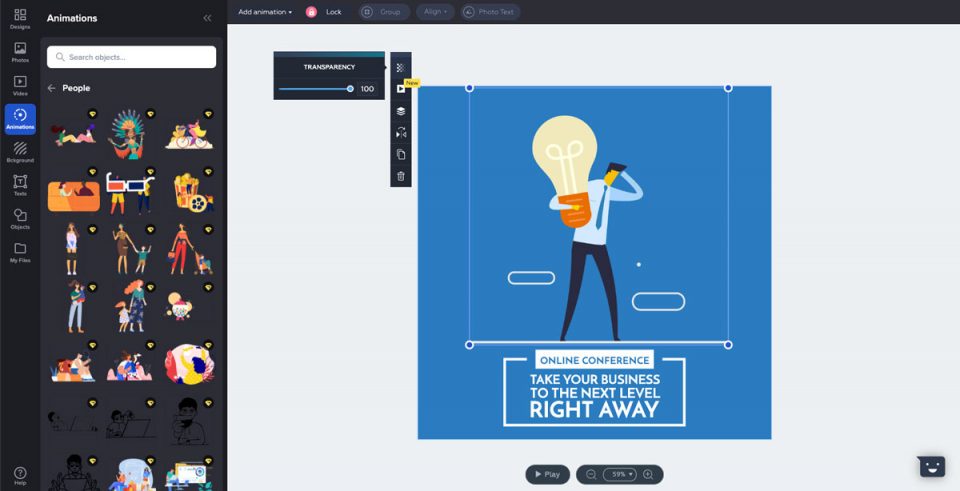Click the RIGHT AWAY text on canvas

pyautogui.click(x=594, y=409)
